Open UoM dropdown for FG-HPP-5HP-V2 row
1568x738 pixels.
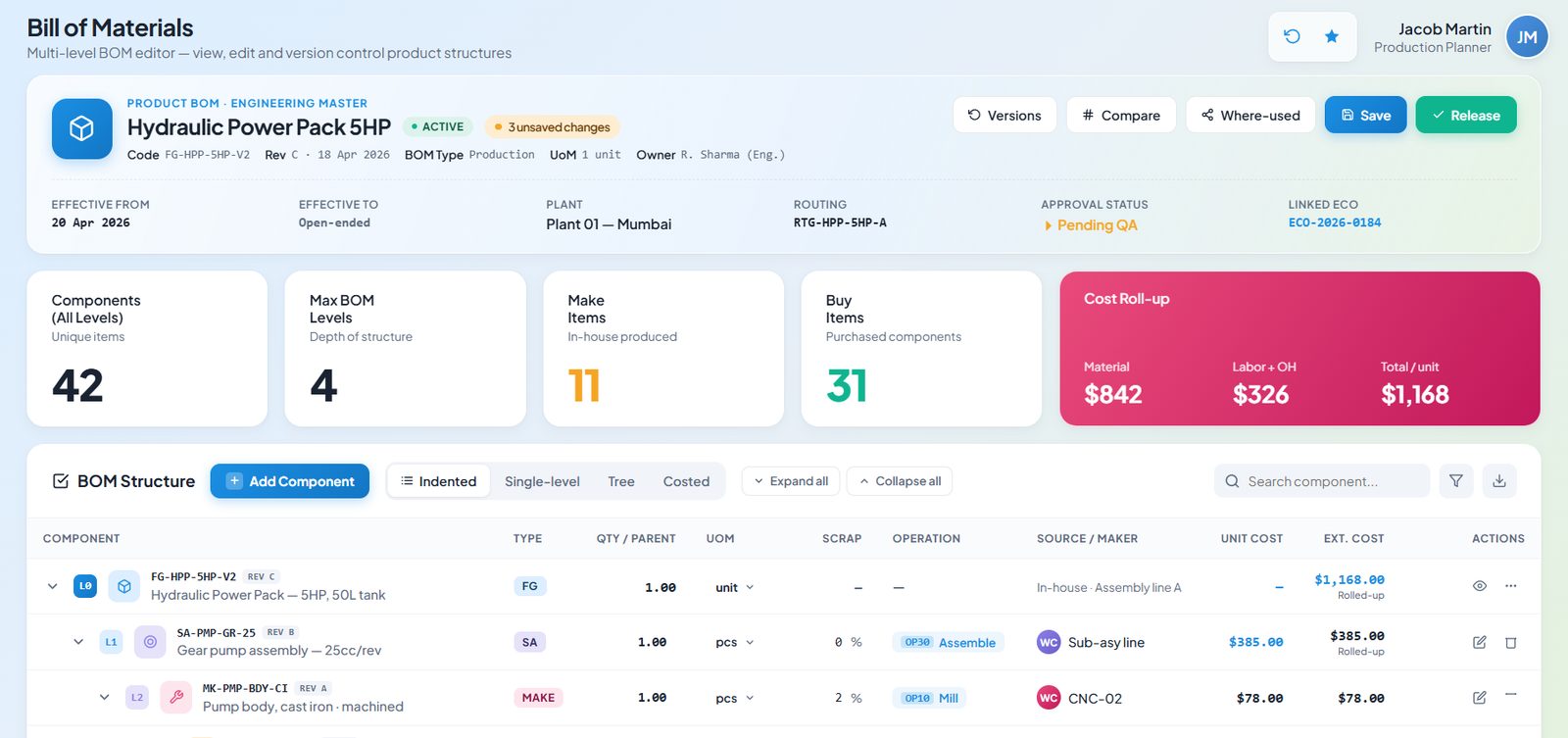click(x=735, y=587)
